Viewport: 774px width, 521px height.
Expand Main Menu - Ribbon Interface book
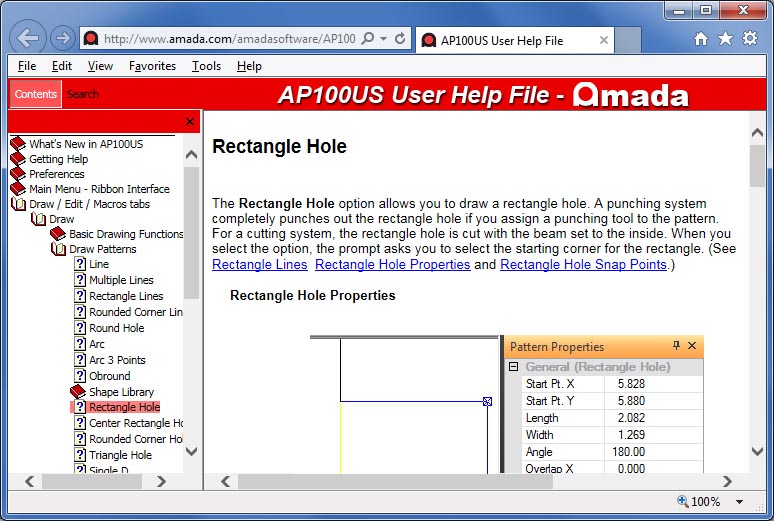pos(18,189)
